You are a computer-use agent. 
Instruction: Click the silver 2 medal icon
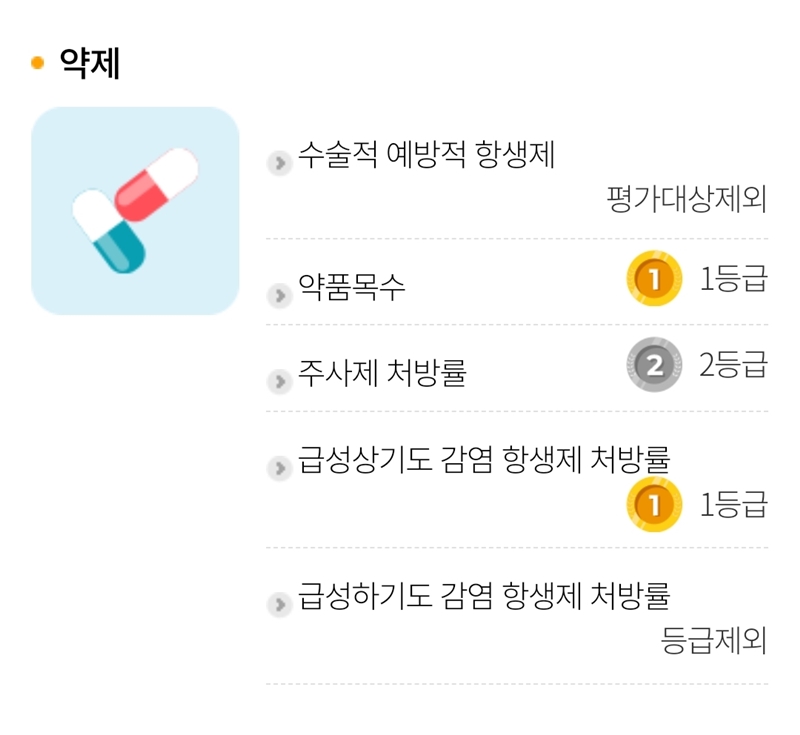pos(654,365)
